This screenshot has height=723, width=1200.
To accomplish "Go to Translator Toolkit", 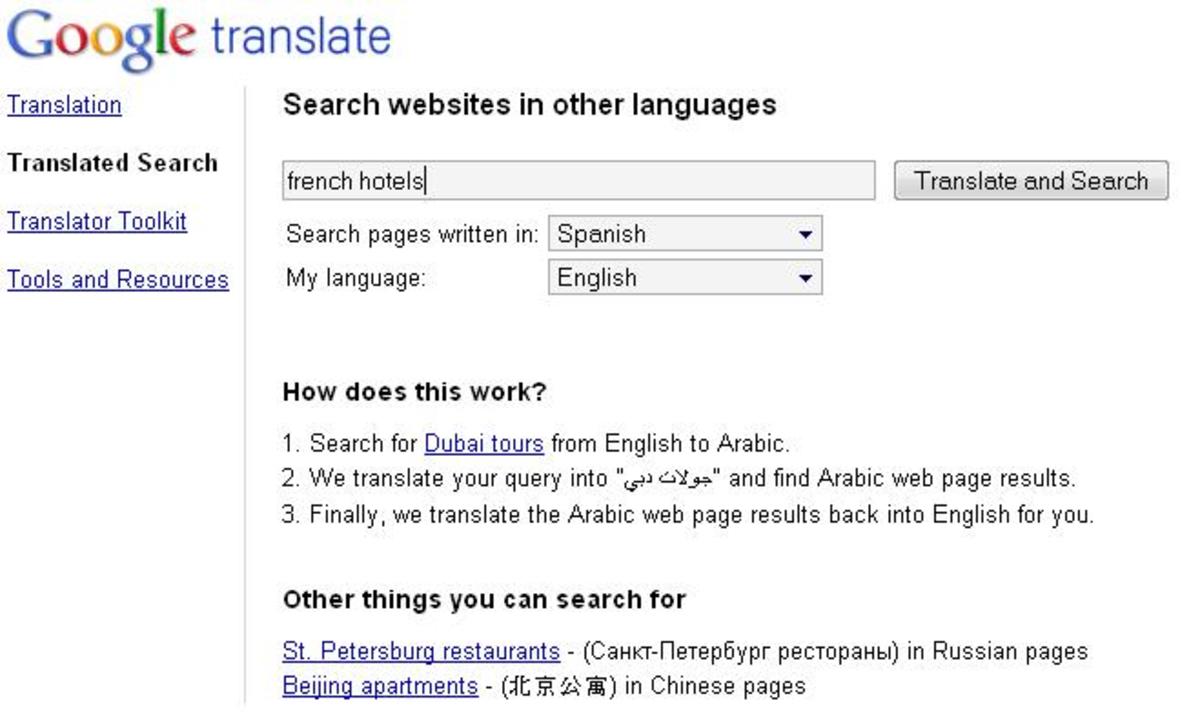I will [x=96, y=221].
